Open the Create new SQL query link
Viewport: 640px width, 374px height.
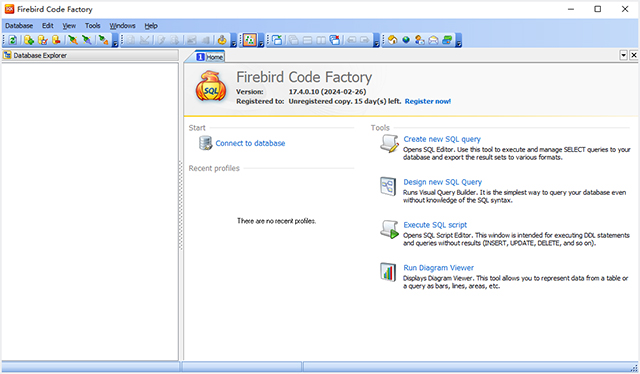[x=442, y=139]
